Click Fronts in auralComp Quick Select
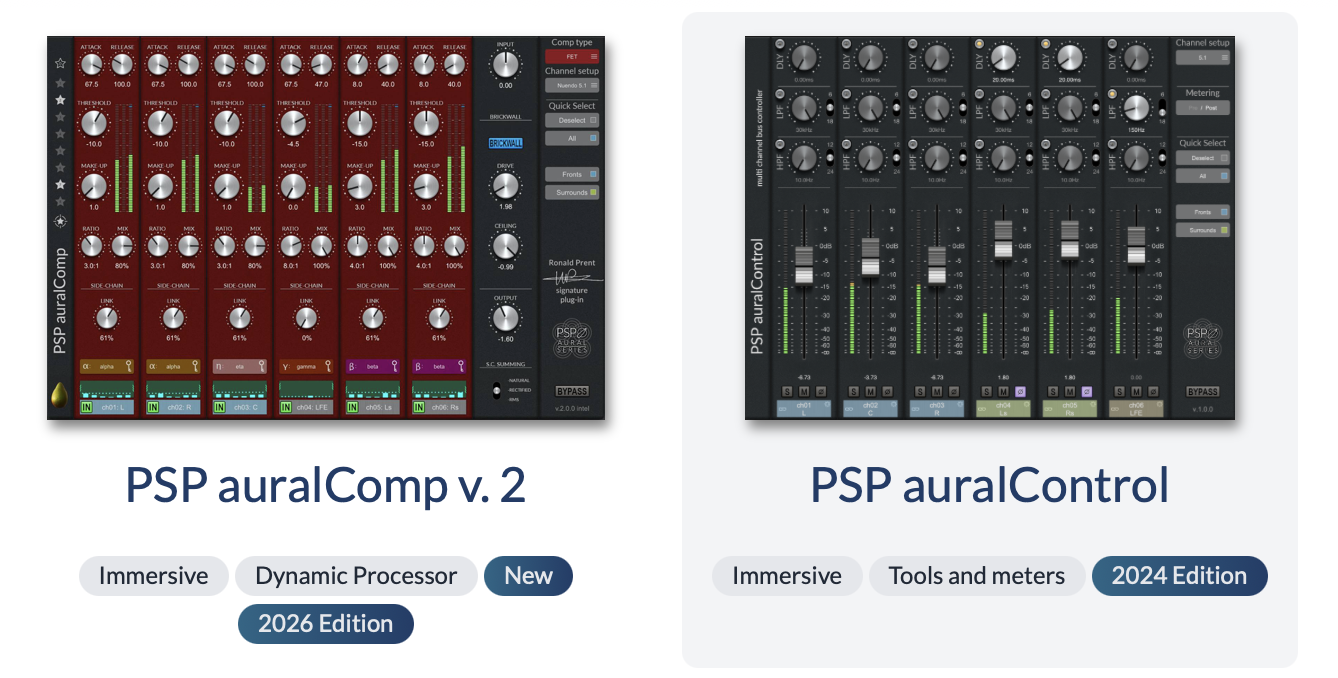Image resolution: width=1338 pixels, height=678 pixels. click(572, 174)
